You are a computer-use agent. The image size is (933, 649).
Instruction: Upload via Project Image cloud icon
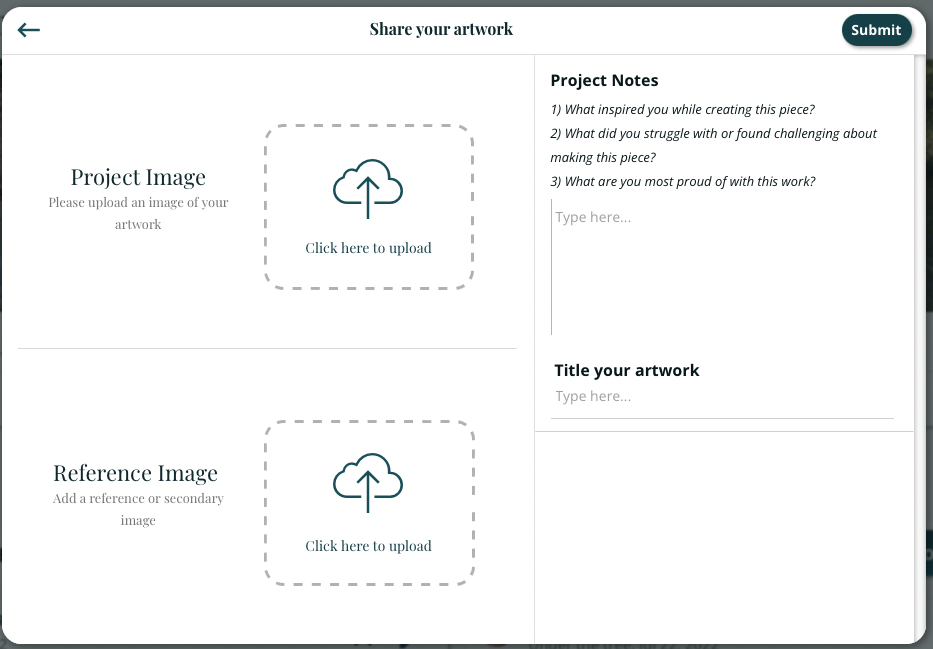coord(368,189)
